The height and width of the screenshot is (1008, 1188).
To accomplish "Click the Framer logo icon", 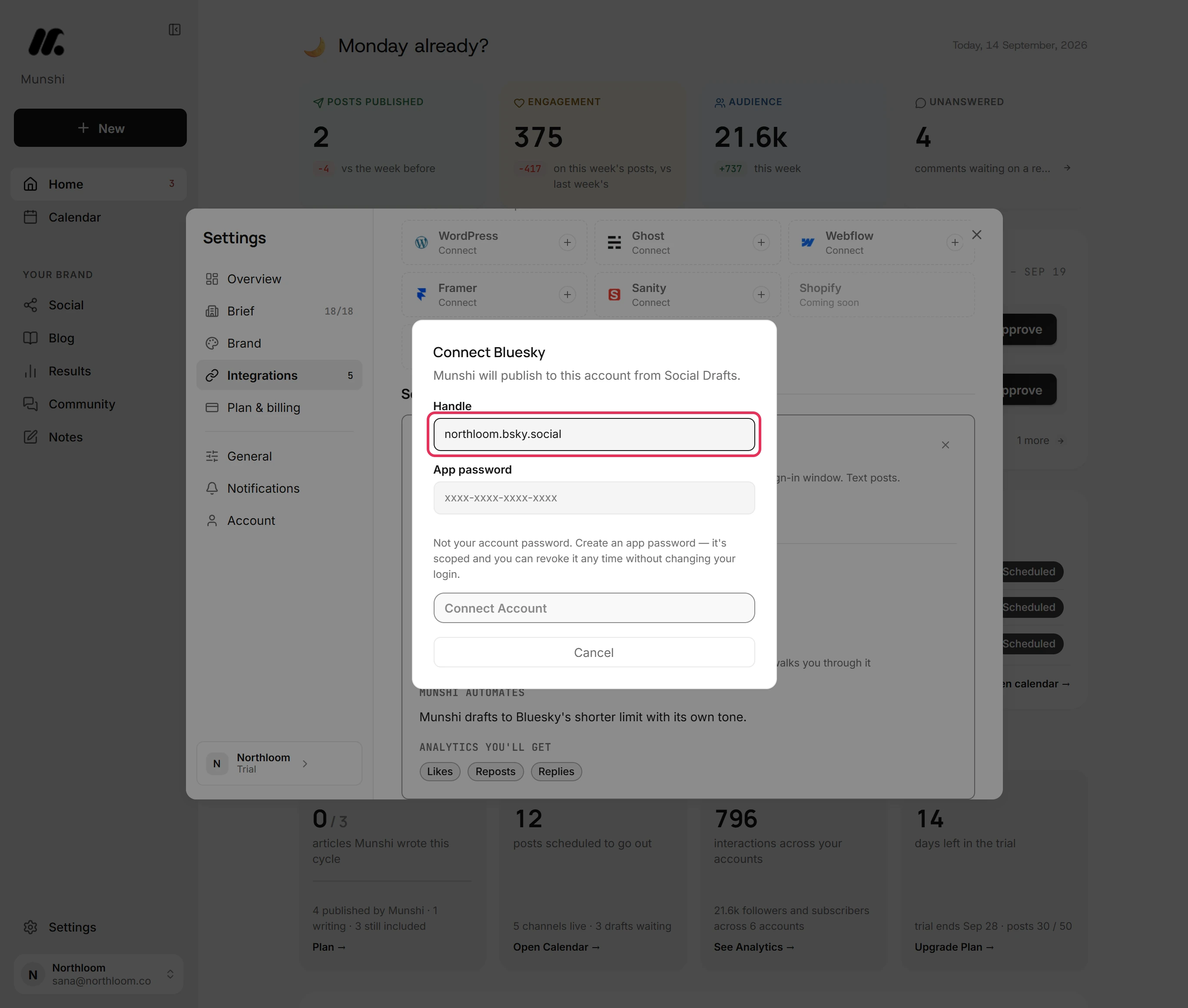I will point(422,294).
